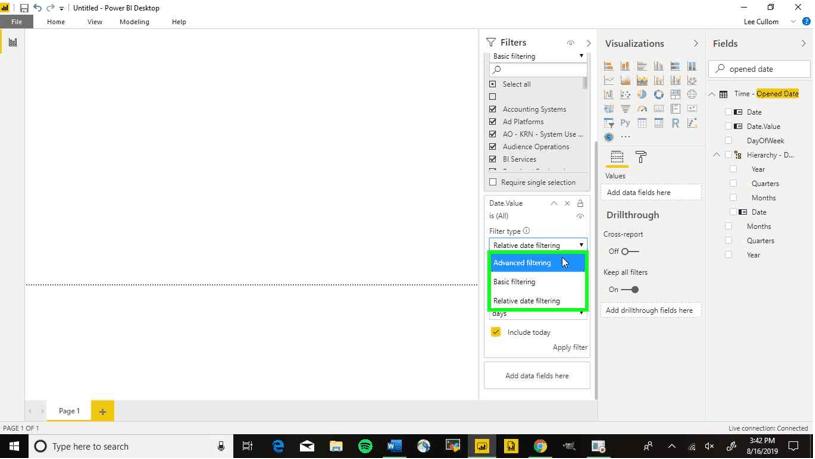This screenshot has height=459, width=815.
Task: Open the Modeling ribbon tab
Action: pos(134,22)
